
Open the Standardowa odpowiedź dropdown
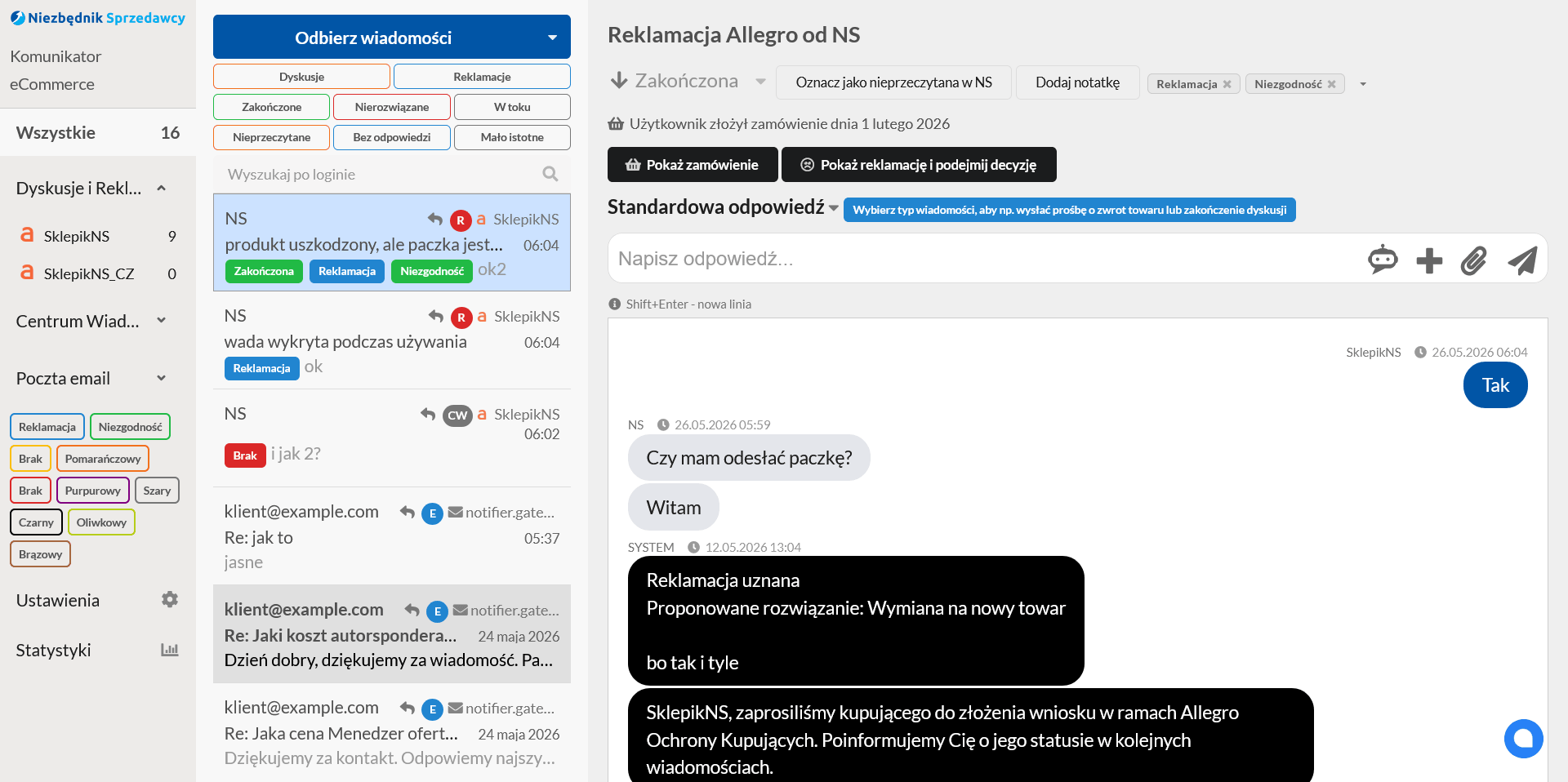click(833, 208)
